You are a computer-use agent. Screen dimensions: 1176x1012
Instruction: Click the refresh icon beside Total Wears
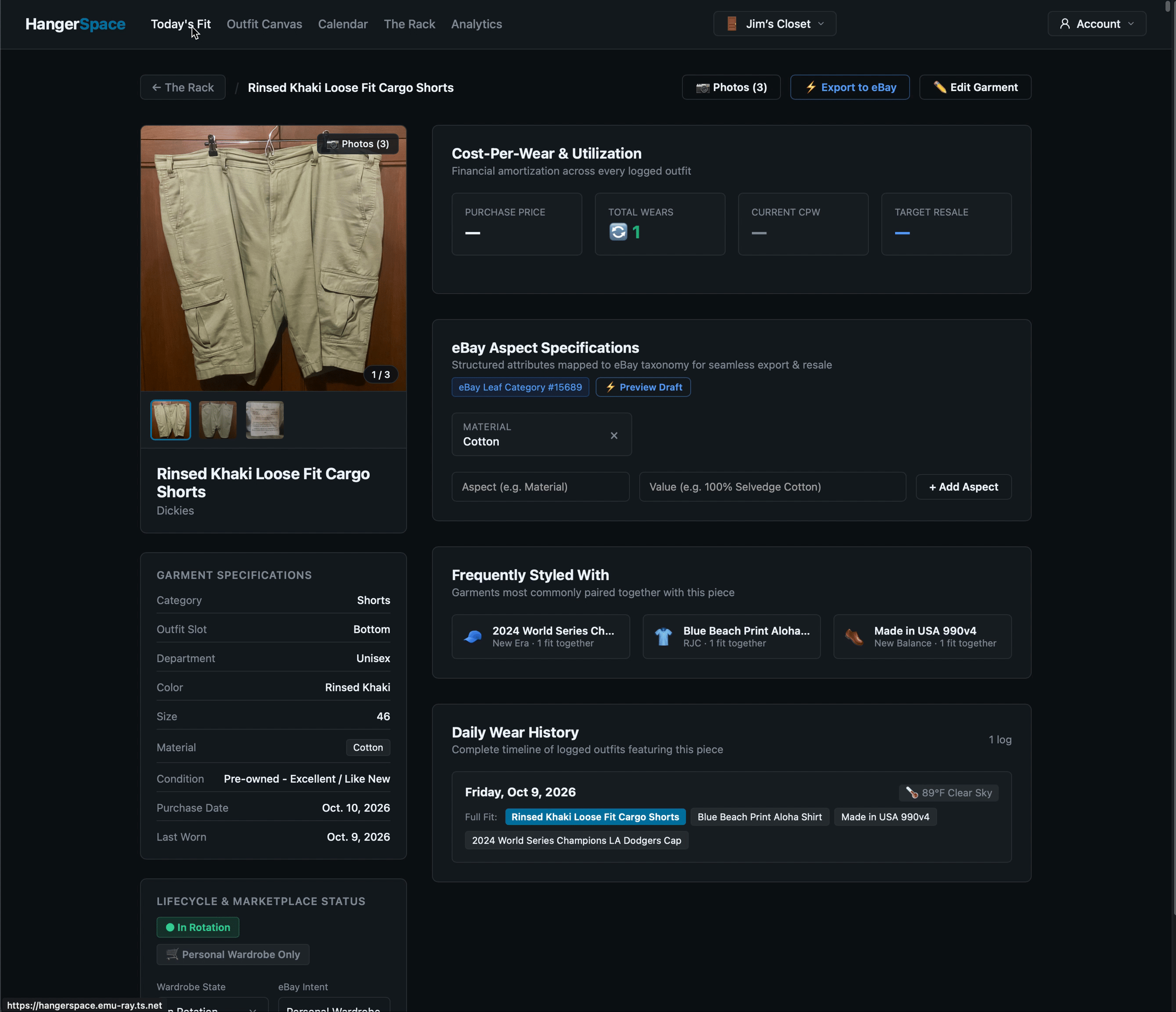tap(618, 231)
